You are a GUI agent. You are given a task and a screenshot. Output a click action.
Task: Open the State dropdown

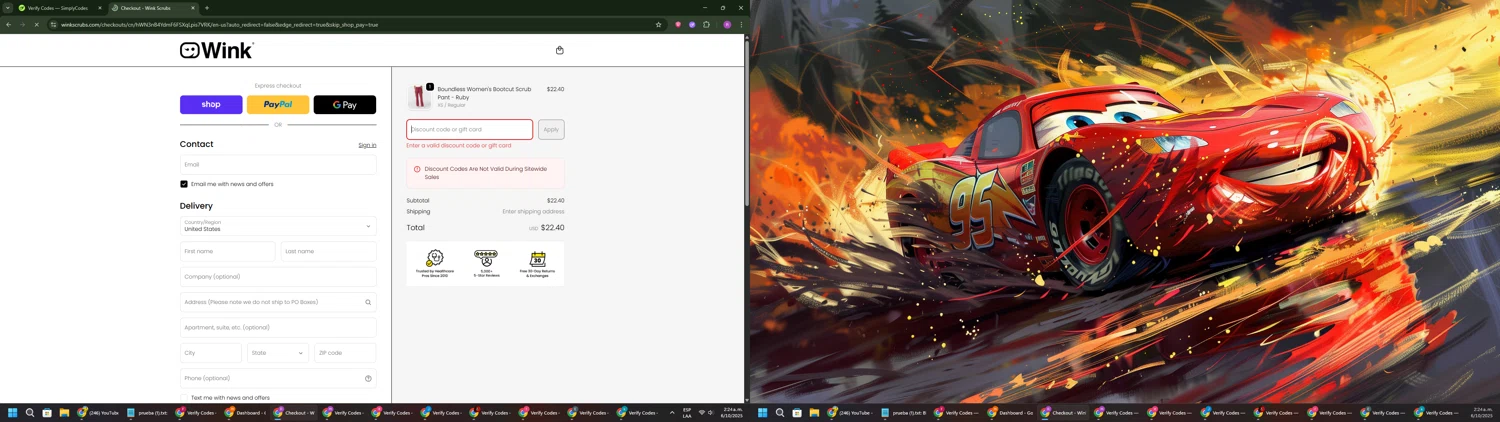click(x=278, y=353)
